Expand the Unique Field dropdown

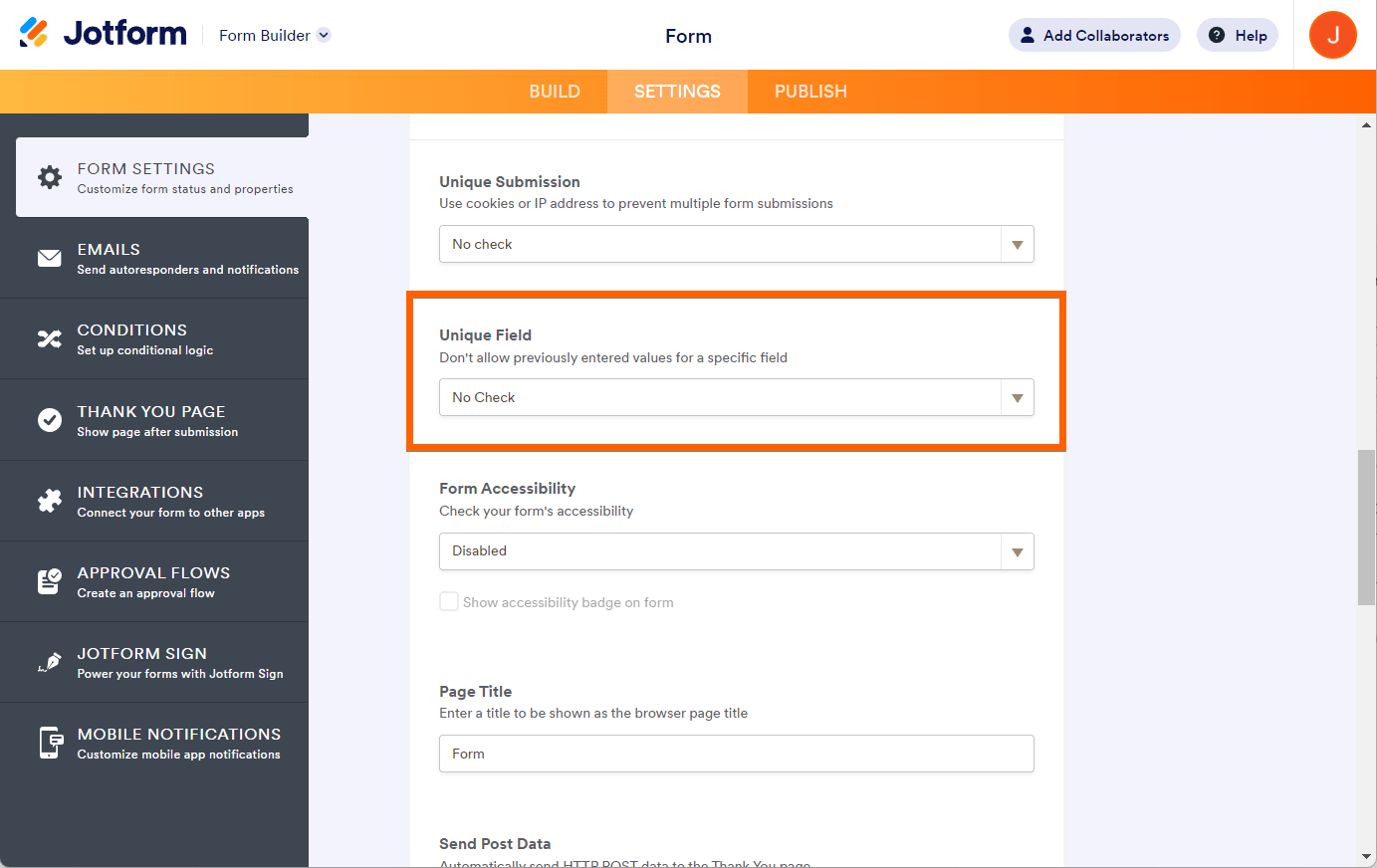click(736, 397)
